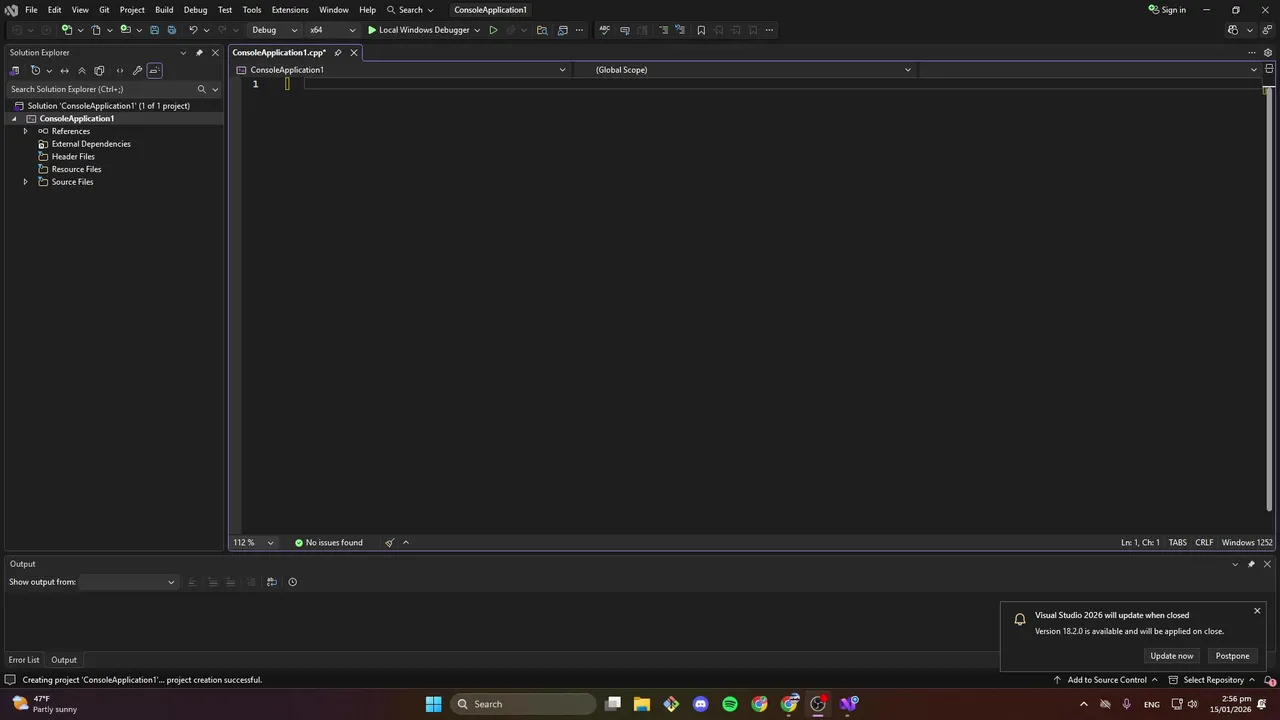Toggle timestamps clock icon in Output toolbar
The image size is (1280, 720).
(292, 582)
